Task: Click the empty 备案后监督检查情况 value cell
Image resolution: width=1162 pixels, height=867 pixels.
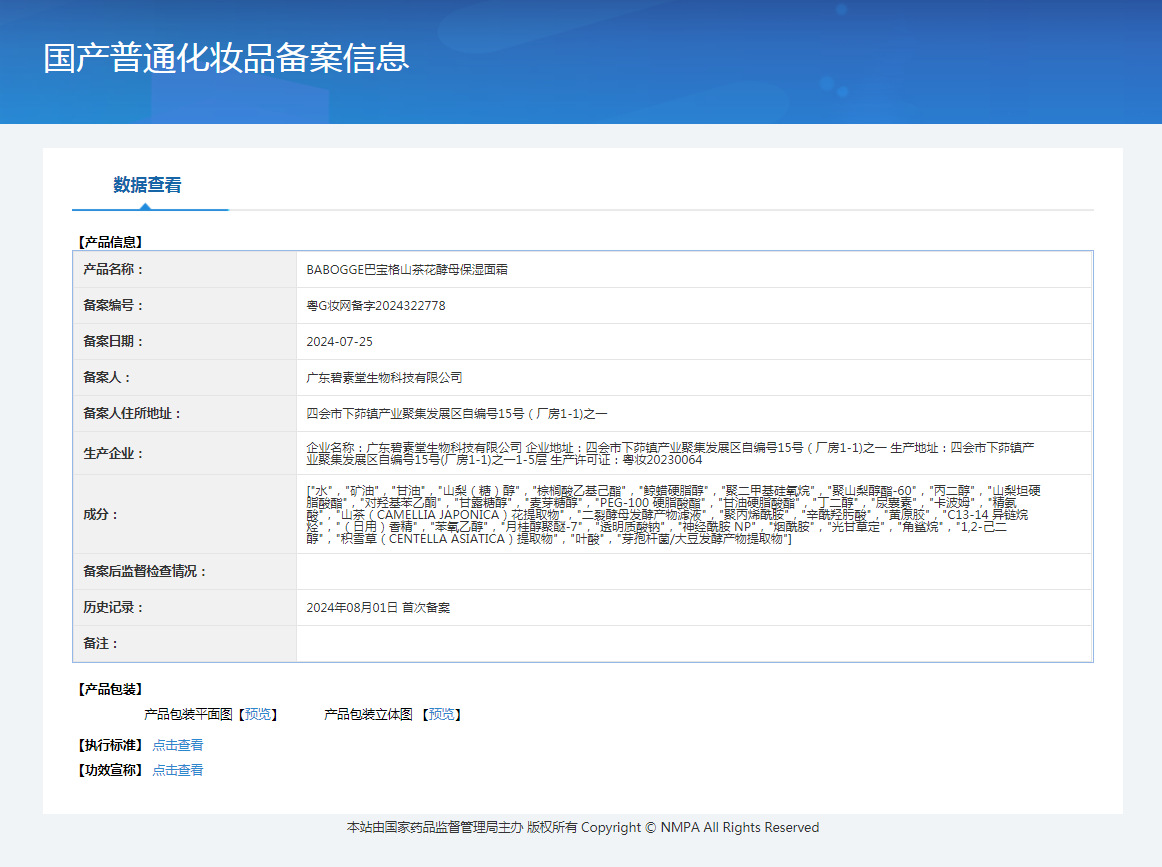Action: click(x=693, y=572)
